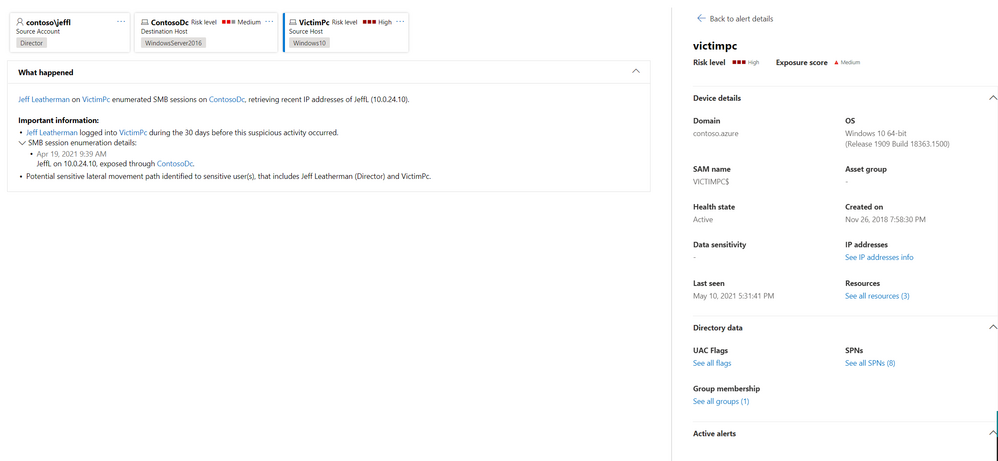The width and height of the screenshot is (998, 461).
Task: Click the laptop icon on VictimPc card
Action: (x=293, y=21)
